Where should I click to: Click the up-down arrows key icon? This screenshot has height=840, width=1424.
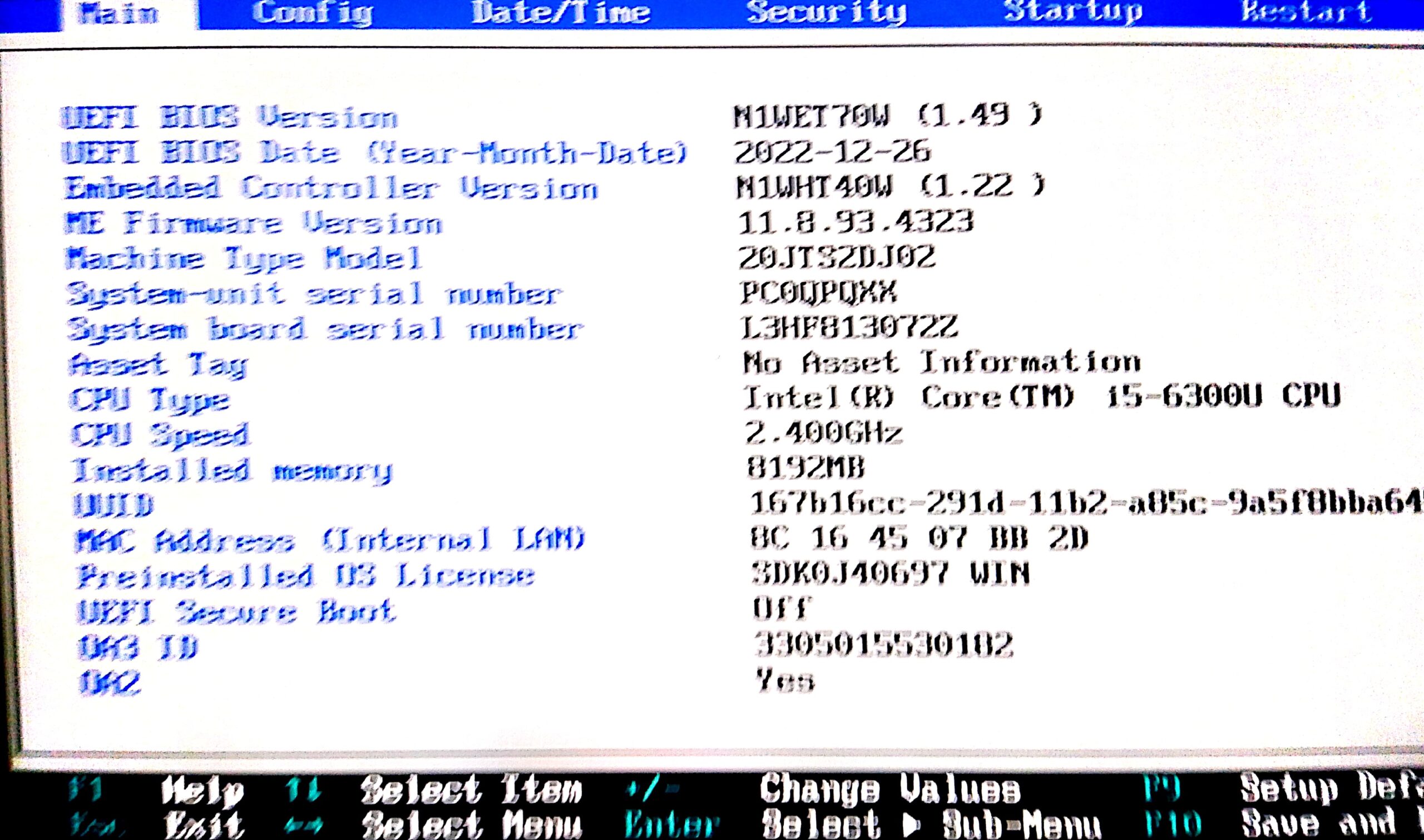[304, 789]
